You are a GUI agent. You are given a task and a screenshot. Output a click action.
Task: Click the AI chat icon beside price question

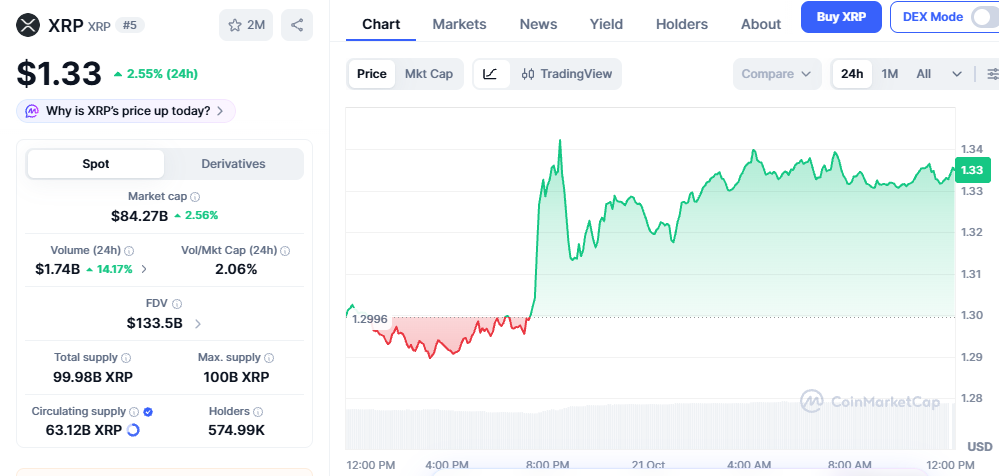click(x=32, y=111)
